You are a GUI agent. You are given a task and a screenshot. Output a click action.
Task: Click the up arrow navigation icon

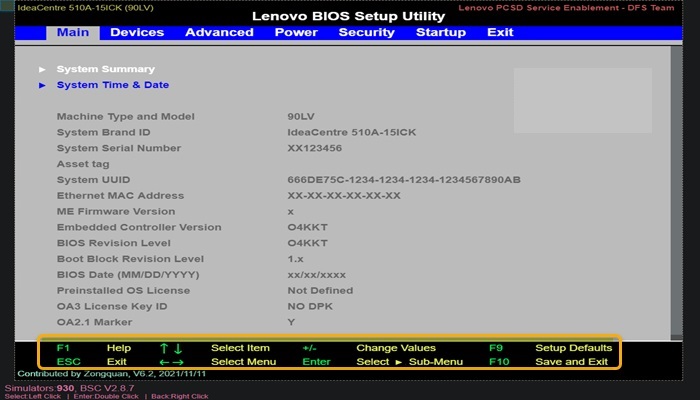(164, 348)
